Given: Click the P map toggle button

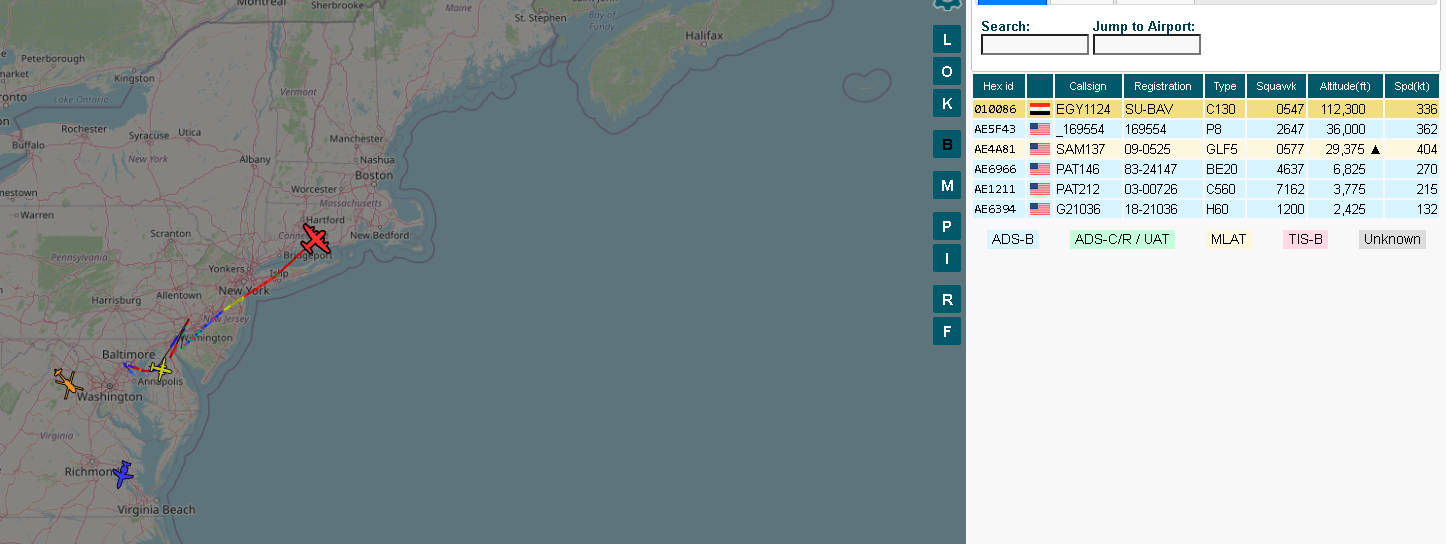Looking at the screenshot, I should click(947, 226).
